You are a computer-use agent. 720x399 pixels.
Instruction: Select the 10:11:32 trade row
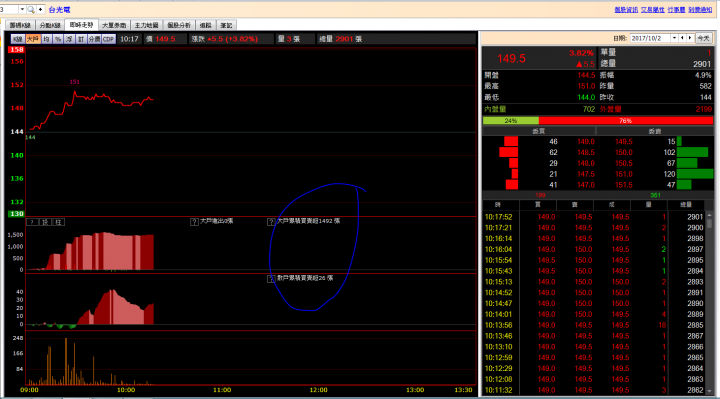595,390
